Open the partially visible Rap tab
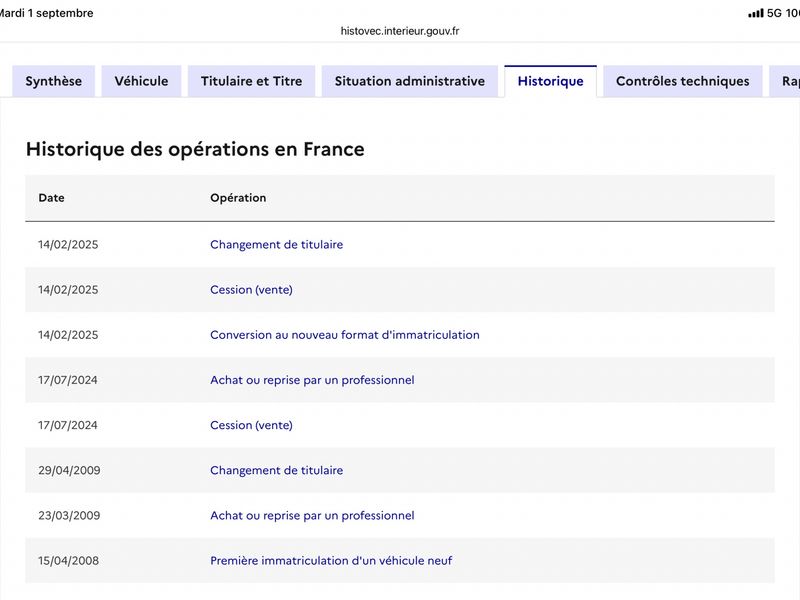This screenshot has width=800, height=600. [786, 81]
